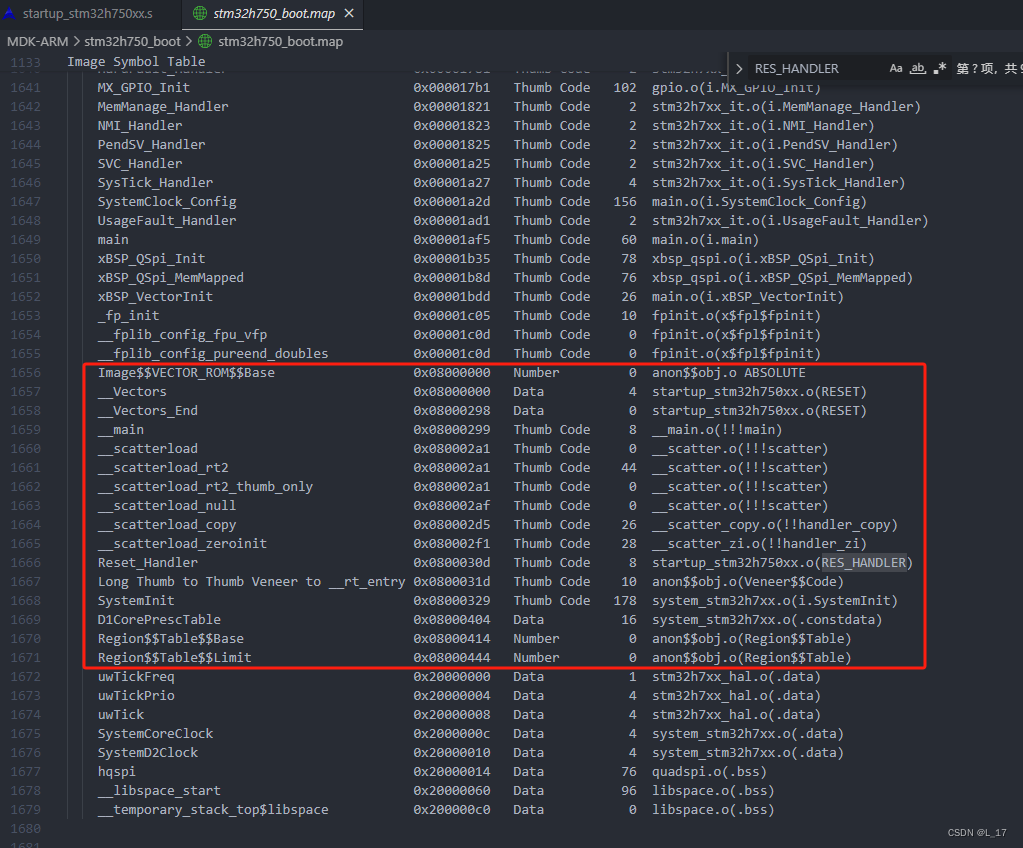Open the MDK-ARM breadcrumb

point(37,42)
